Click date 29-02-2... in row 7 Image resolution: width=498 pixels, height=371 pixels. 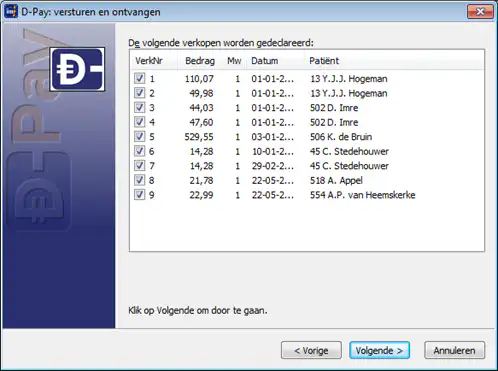click(273, 166)
